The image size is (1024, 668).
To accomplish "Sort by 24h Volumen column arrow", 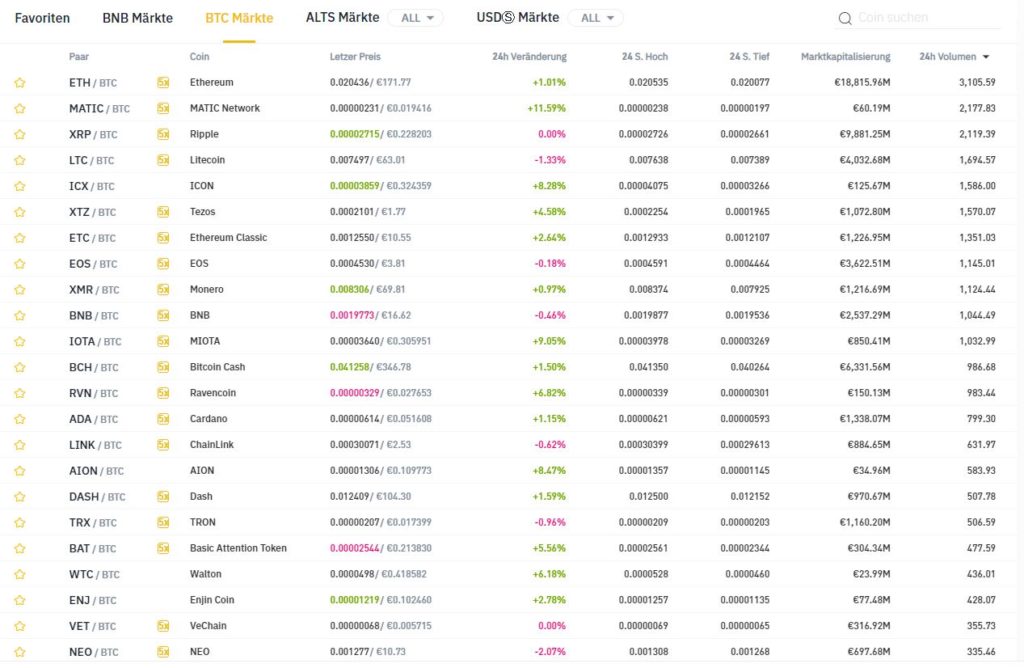I will tap(985, 57).
